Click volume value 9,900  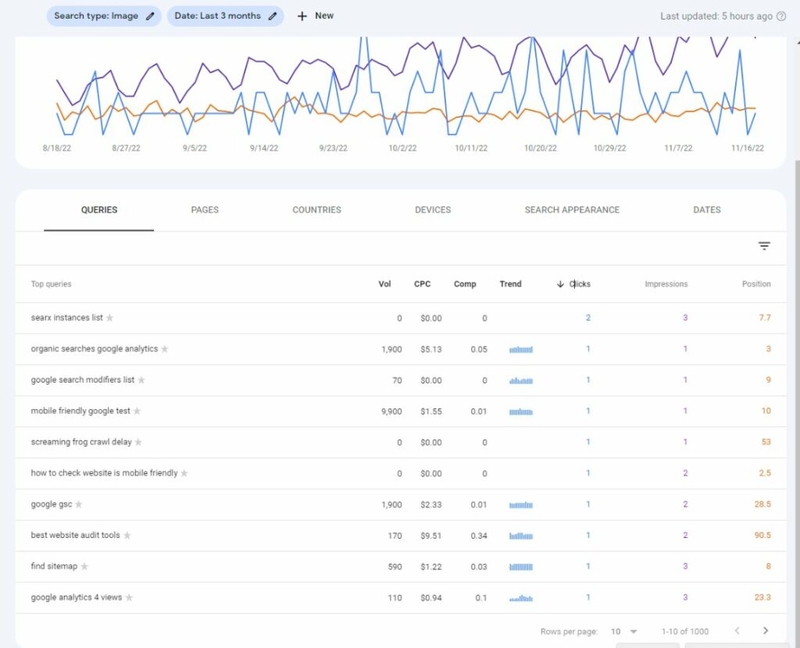391,411
